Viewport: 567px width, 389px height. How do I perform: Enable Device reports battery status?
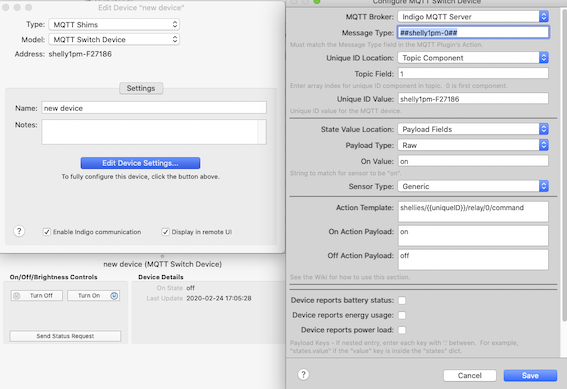click(x=402, y=300)
